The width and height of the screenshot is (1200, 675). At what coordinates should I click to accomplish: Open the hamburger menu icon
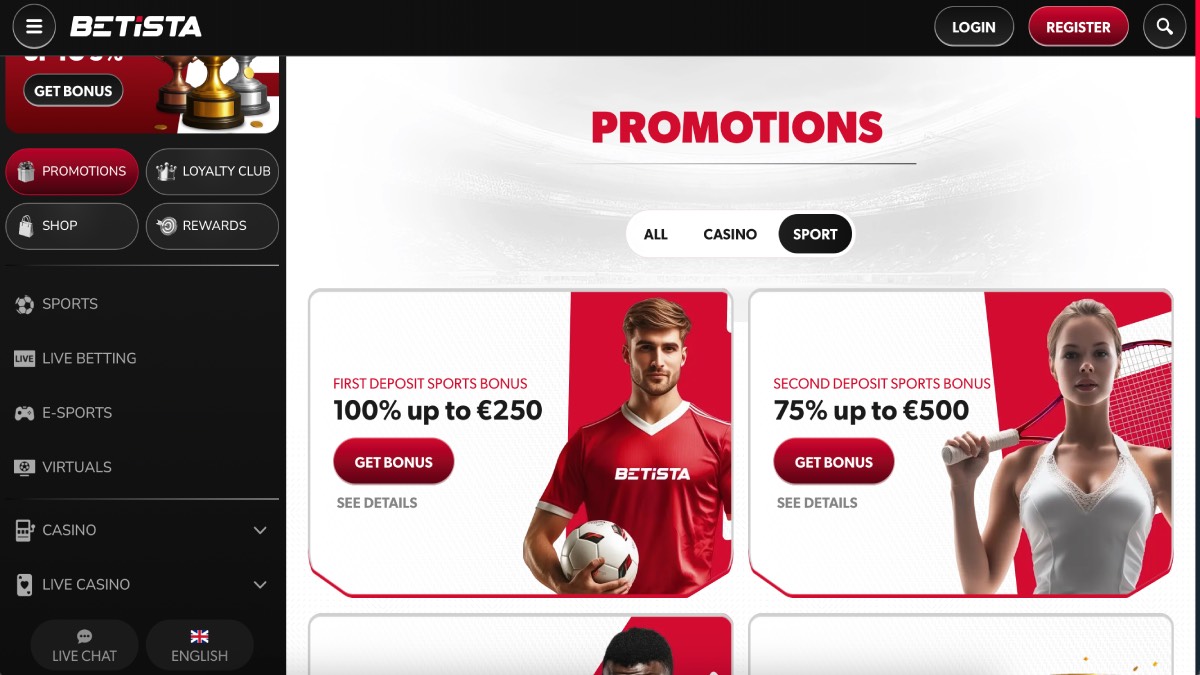(x=34, y=27)
